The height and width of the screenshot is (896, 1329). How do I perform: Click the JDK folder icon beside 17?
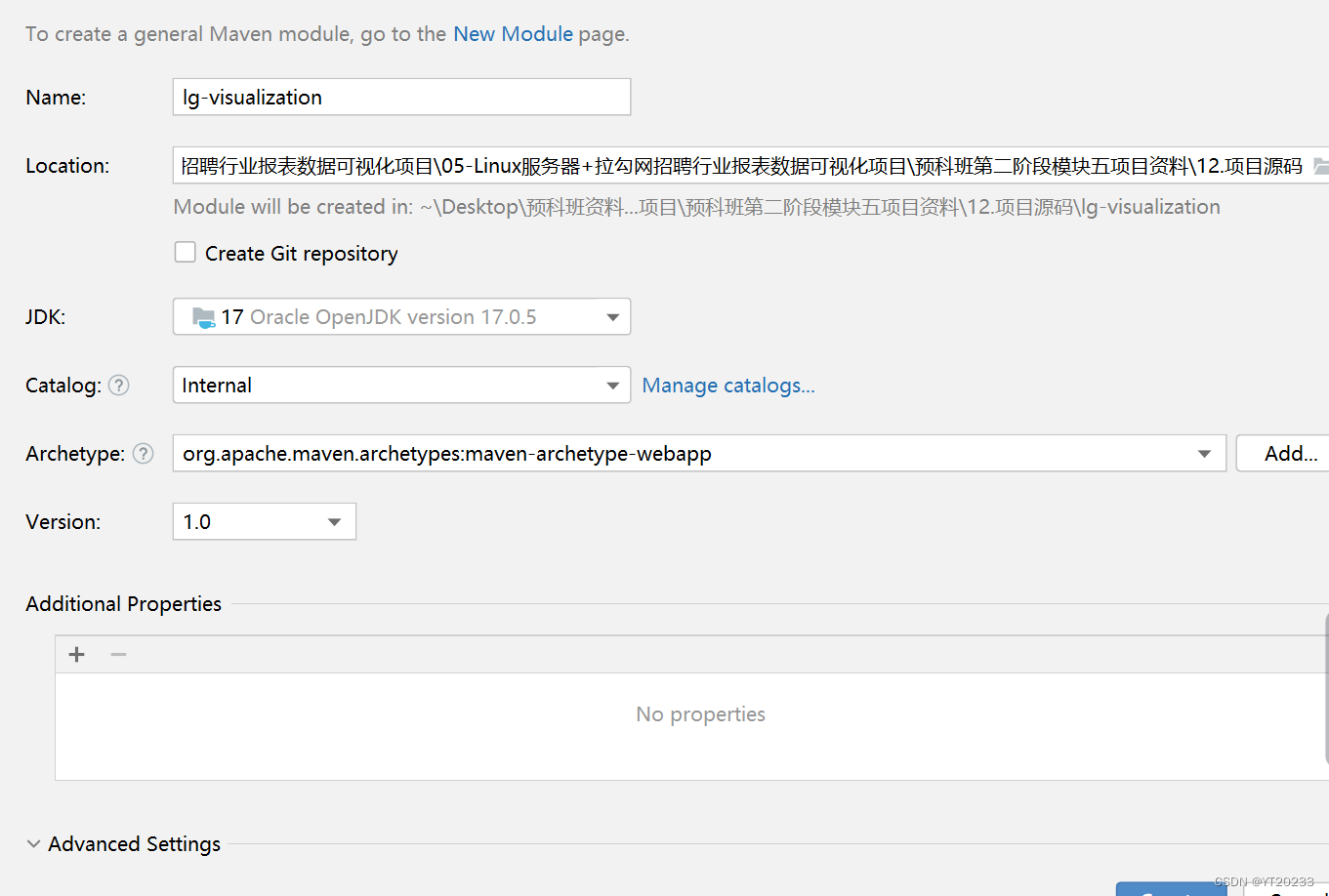[x=203, y=316]
